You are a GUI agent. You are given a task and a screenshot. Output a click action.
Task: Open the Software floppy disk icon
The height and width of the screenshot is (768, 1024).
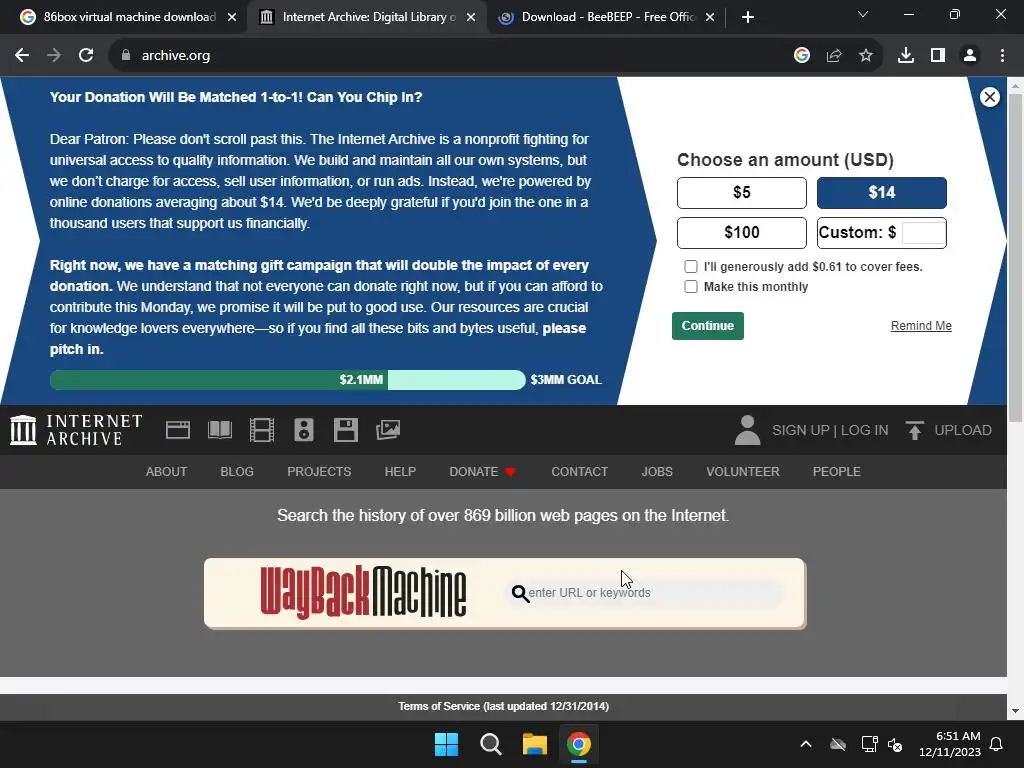coord(345,430)
